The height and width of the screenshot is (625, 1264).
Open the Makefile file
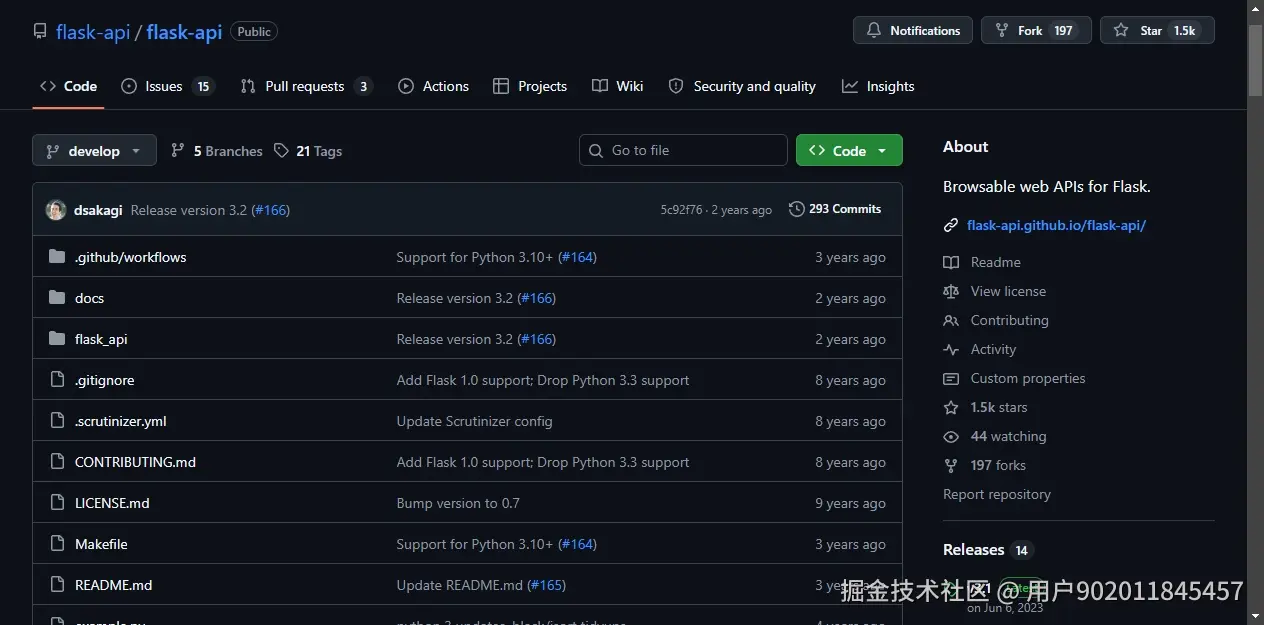[x=101, y=544]
